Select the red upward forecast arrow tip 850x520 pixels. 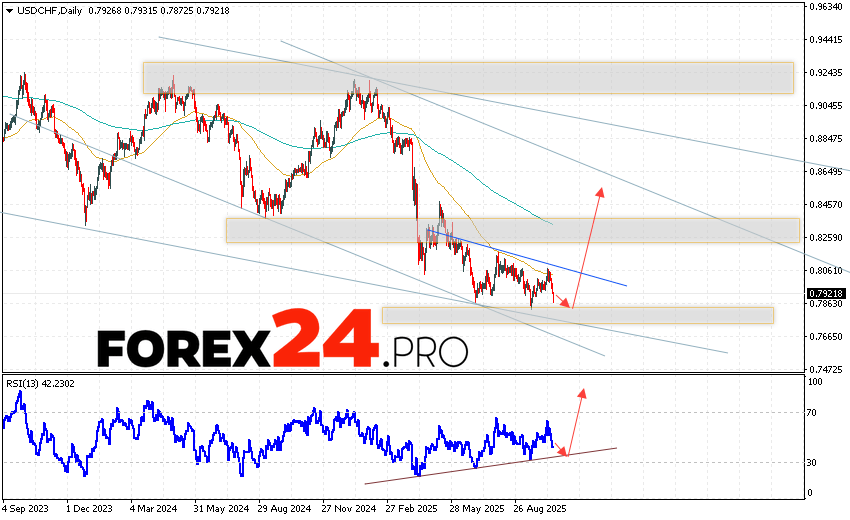click(x=600, y=190)
